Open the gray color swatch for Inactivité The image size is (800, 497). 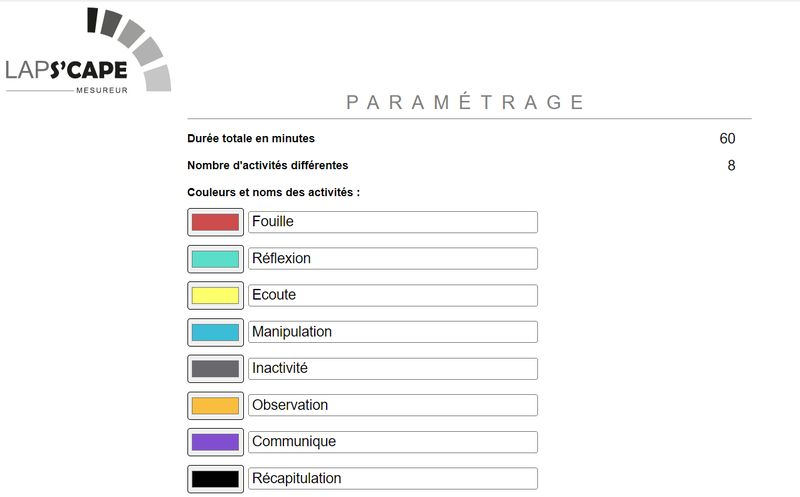coord(215,369)
